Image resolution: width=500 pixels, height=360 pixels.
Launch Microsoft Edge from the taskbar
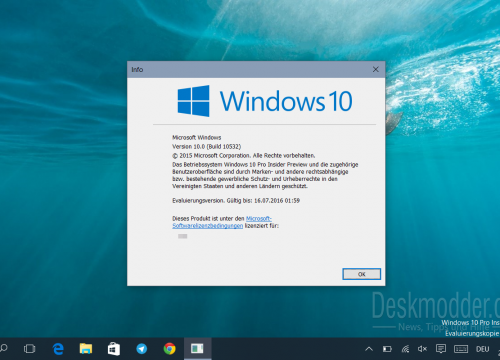(58, 349)
